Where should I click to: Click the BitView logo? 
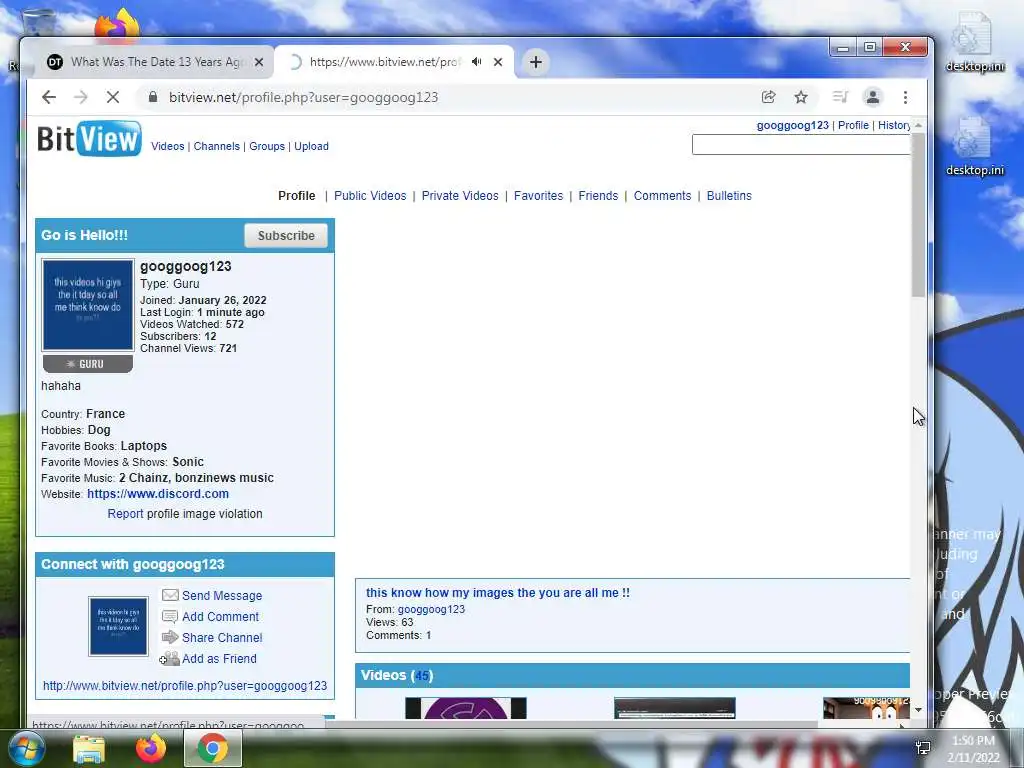pos(89,138)
